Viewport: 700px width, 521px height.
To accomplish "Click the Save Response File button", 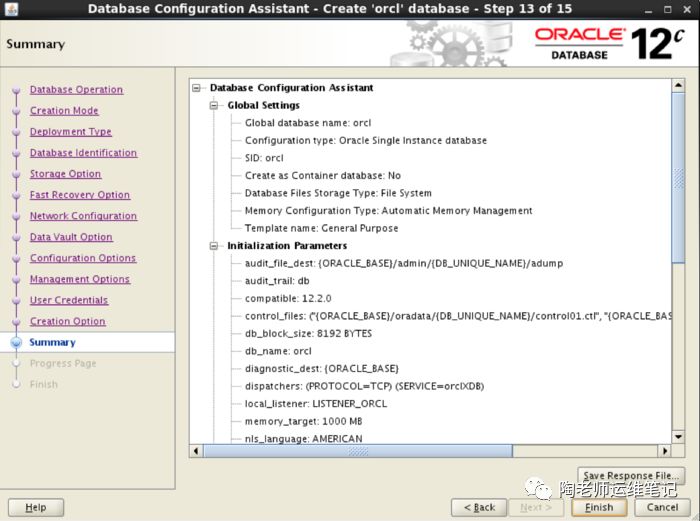I will 631,476.
